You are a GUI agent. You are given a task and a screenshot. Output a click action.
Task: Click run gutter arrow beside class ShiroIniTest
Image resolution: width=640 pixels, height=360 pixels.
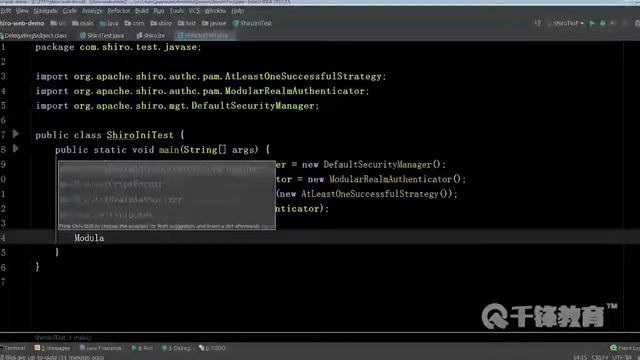point(16,133)
